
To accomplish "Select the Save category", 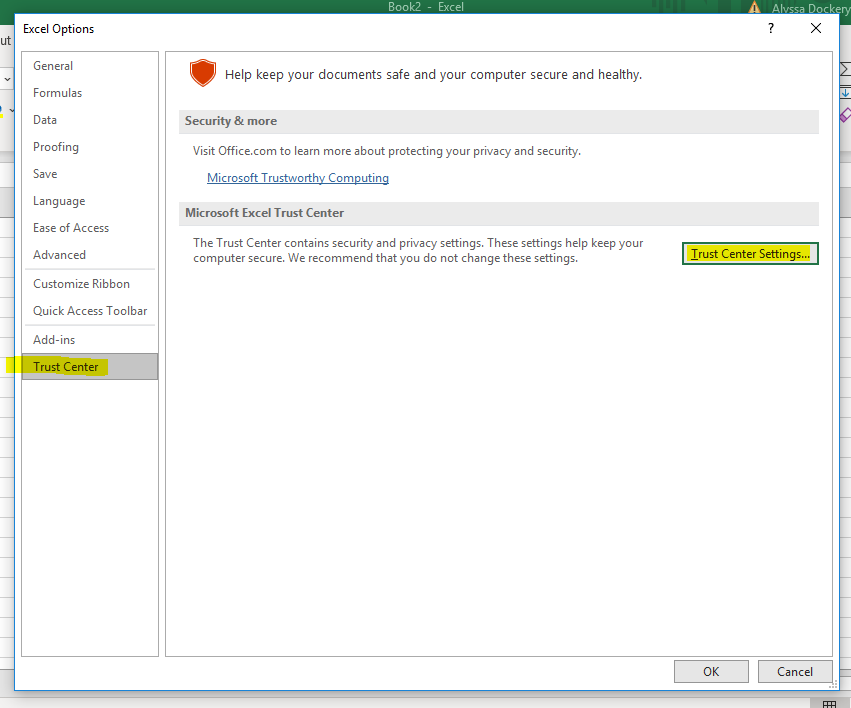I will tap(45, 174).
